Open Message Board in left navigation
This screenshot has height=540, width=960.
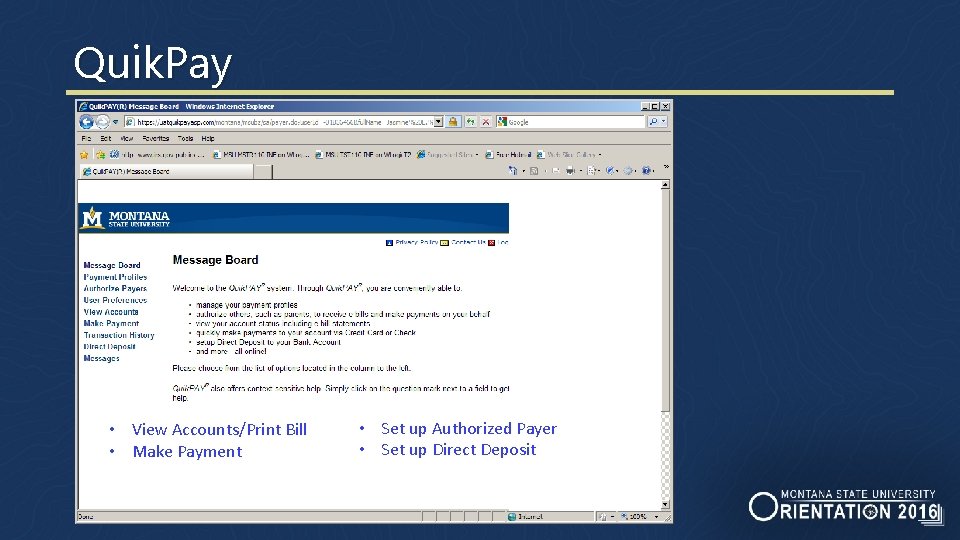112,265
